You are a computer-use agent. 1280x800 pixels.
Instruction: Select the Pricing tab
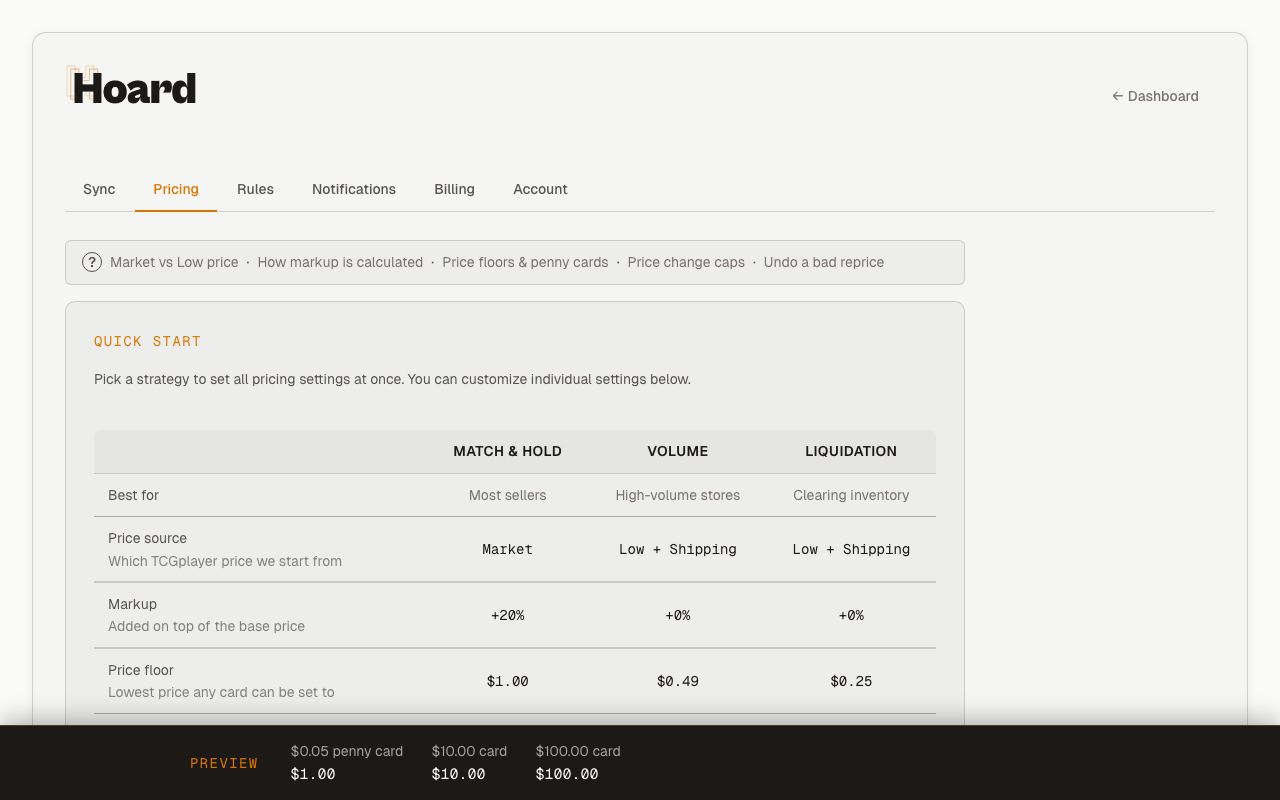176,189
